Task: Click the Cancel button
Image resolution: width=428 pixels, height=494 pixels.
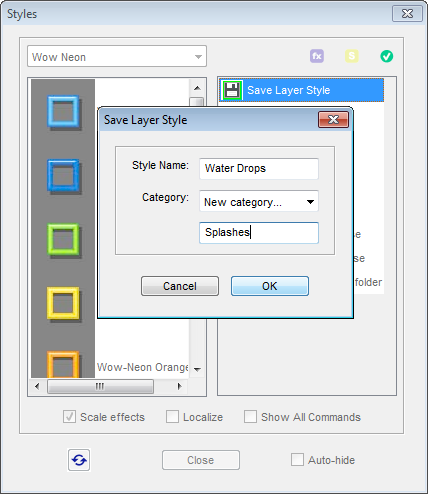Action: click(x=180, y=286)
